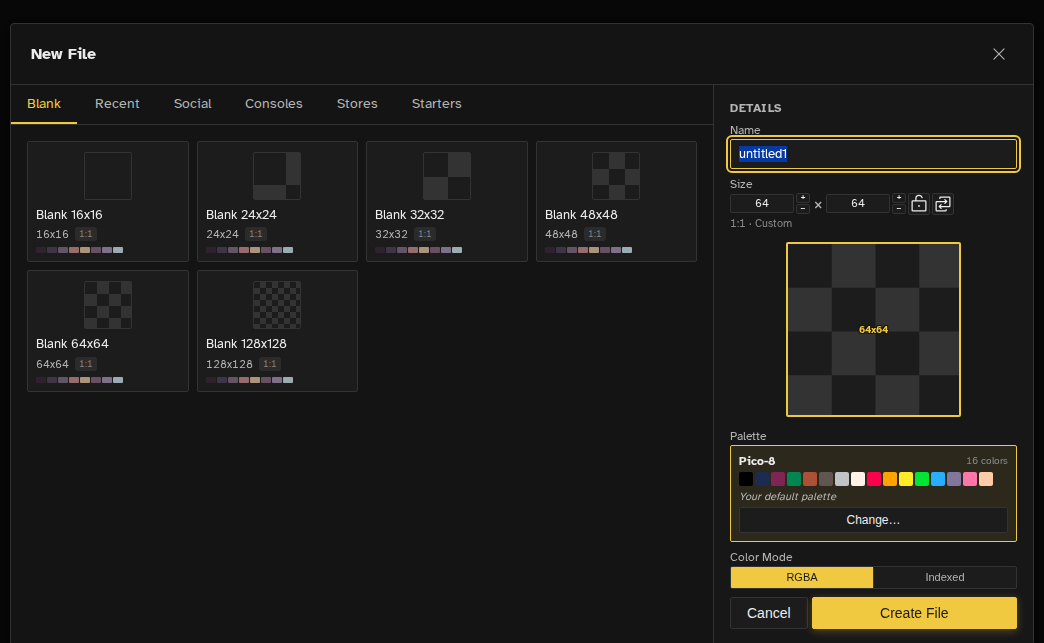Click the bright green Pico-8 swatch
Screen dimensions: 1044x643
(921, 479)
